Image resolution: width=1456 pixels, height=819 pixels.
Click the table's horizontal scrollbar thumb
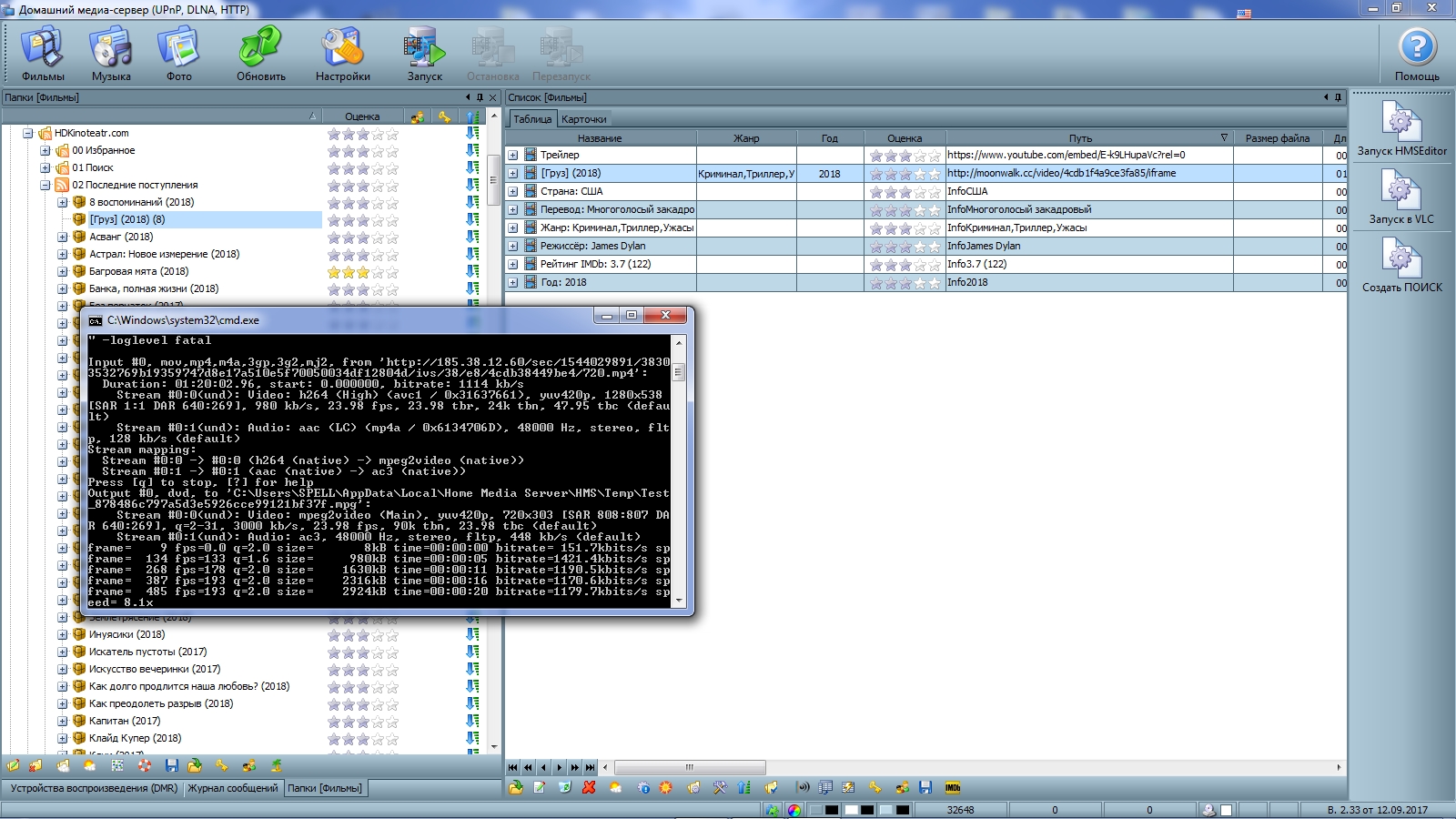(x=689, y=767)
